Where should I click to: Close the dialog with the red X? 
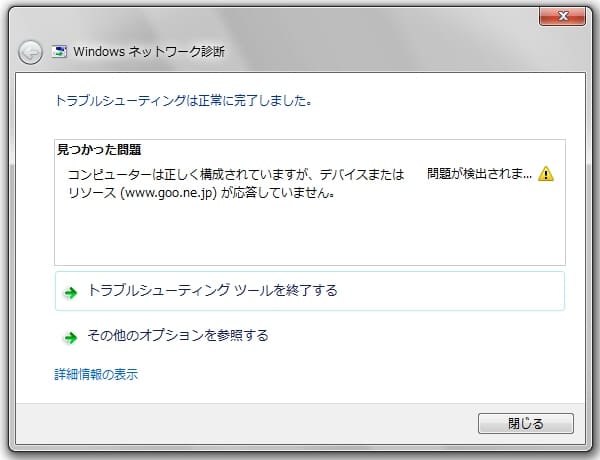pos(561,17)
